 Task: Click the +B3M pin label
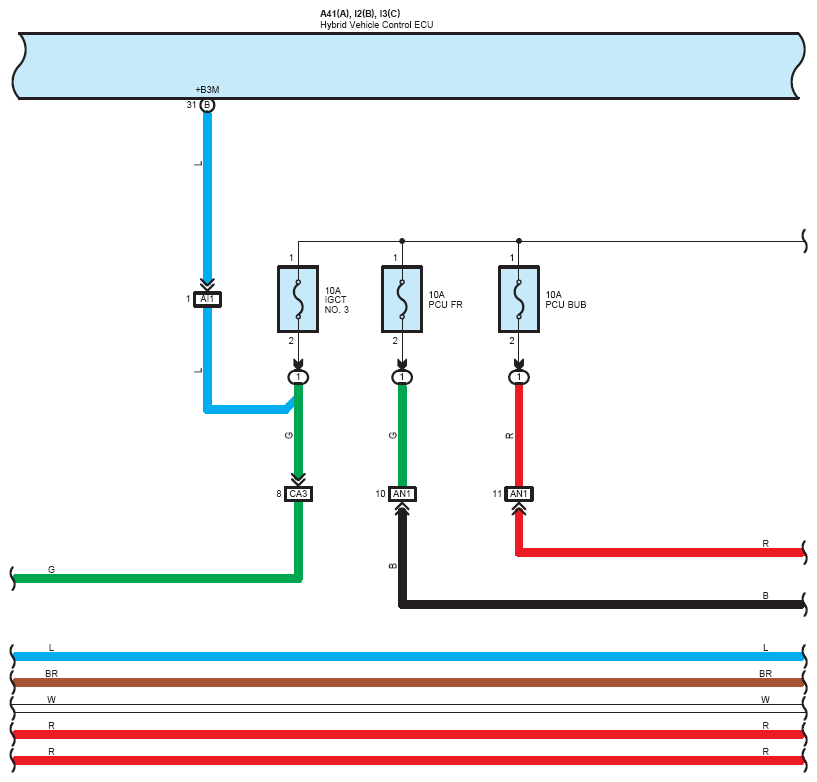pyautogui.click(x=207, y=90)
